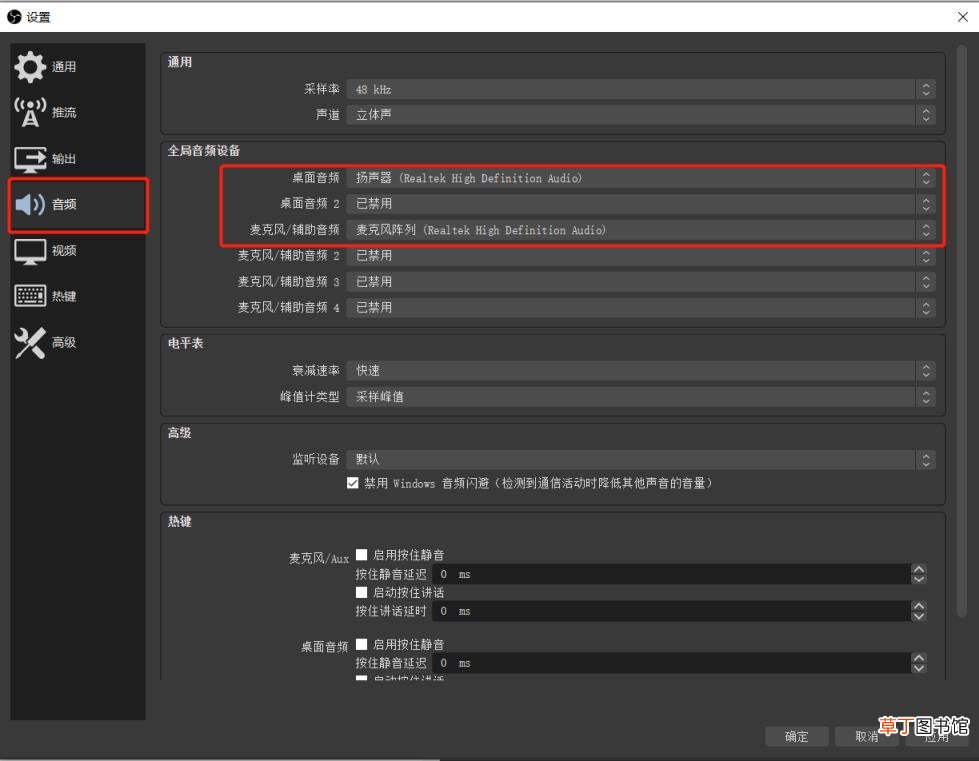The height and width of the screenshot is (761, 979).
Task: Click the 确定 button
Action: [x=797, y=737]
